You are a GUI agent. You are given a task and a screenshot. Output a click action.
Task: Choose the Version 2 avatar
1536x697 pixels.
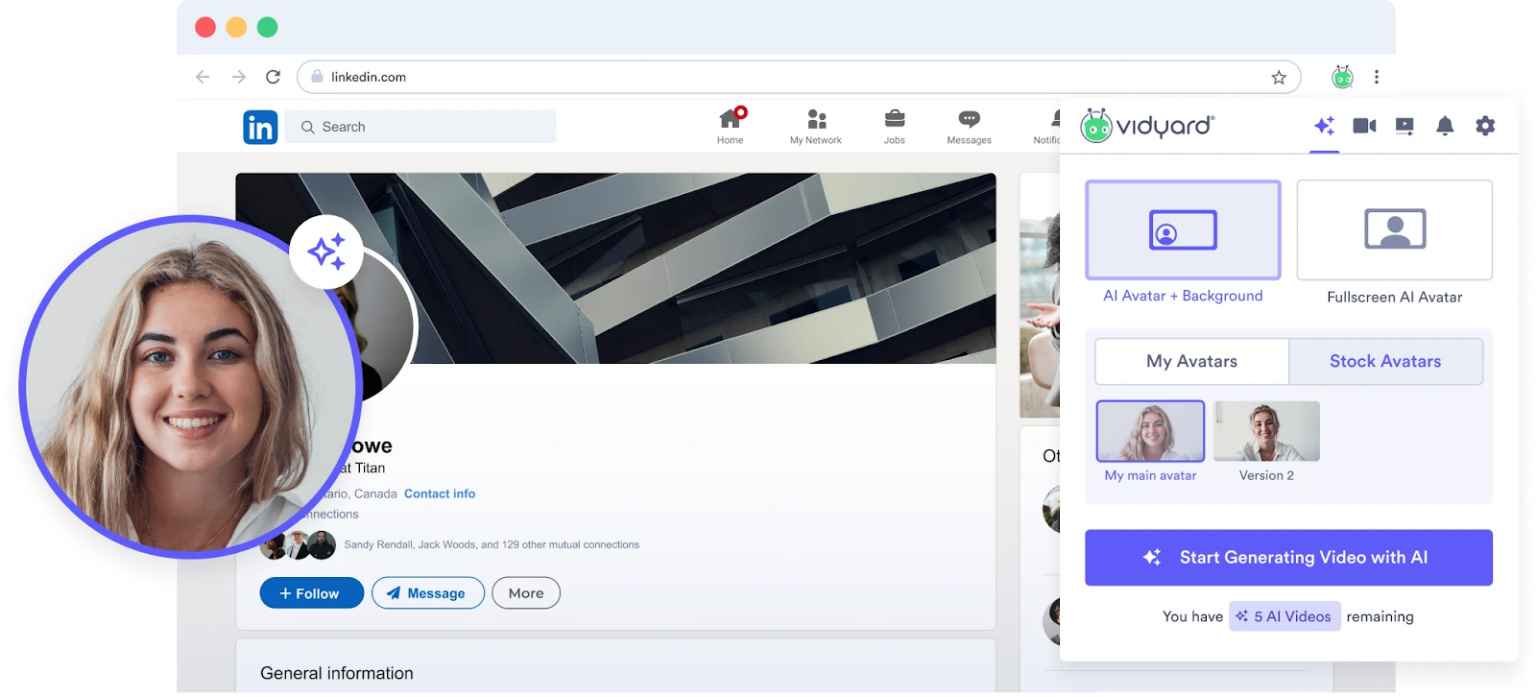[1266, 430]
